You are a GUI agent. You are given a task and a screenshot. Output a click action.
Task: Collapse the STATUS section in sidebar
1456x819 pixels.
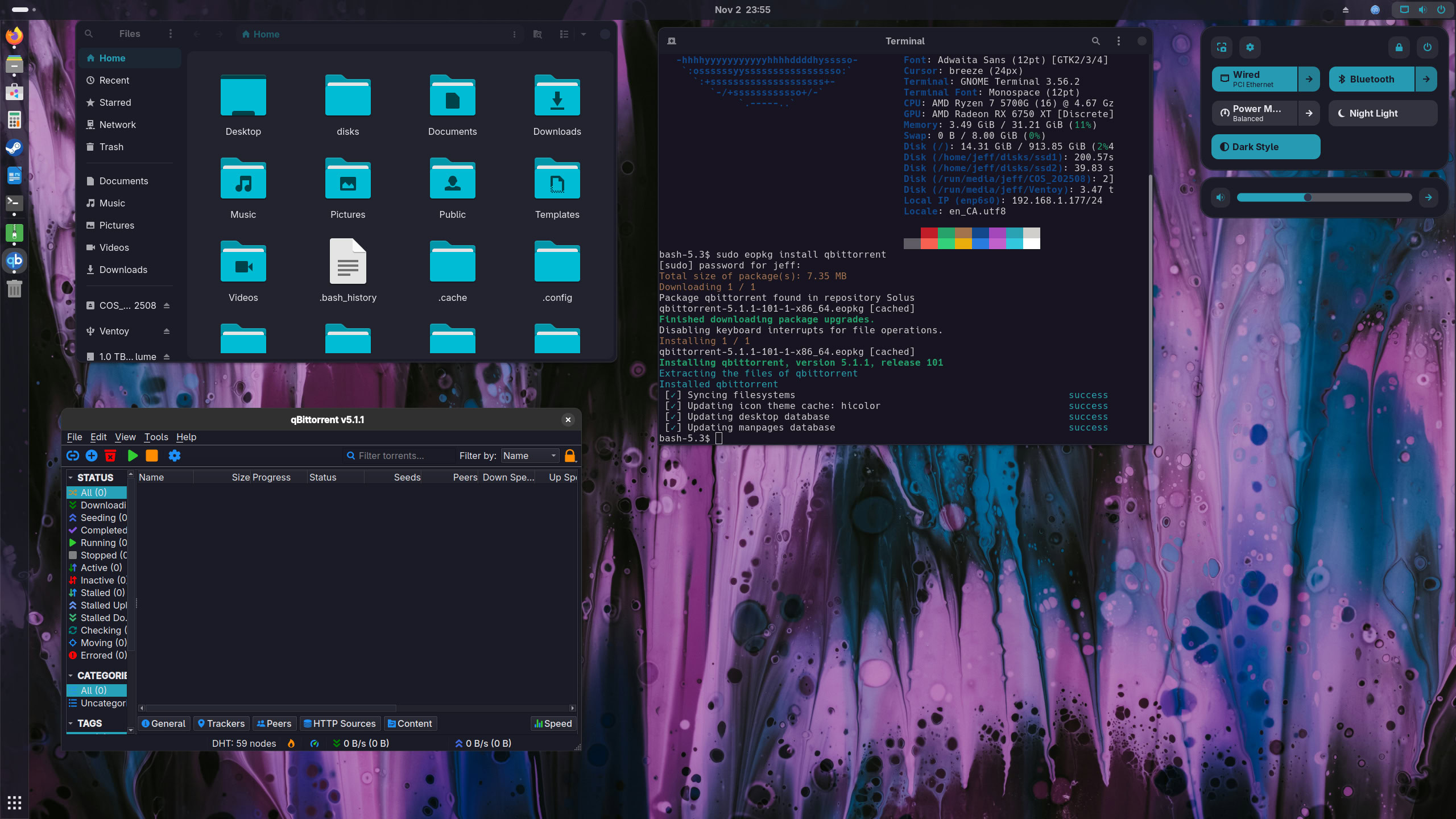71,478
